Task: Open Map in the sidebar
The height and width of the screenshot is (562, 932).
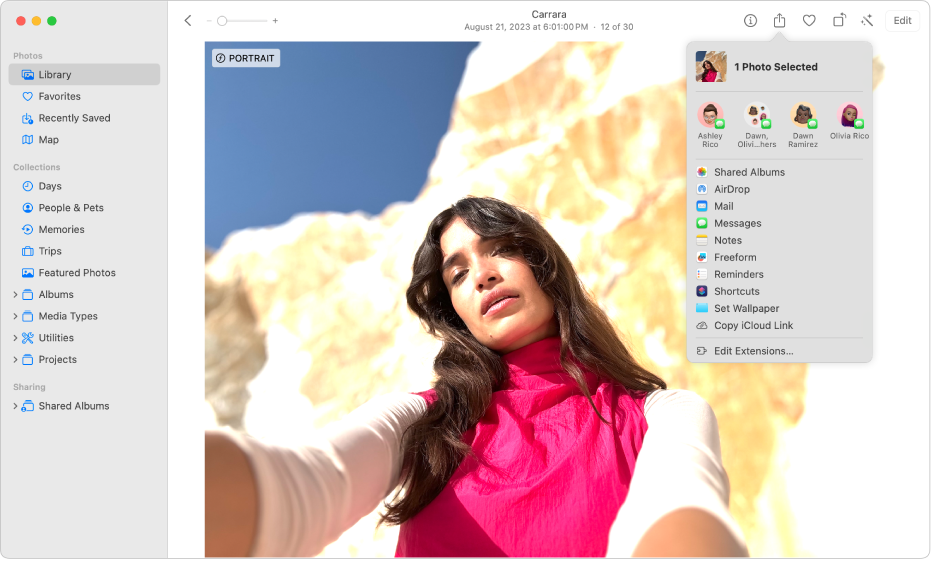Action: pyautogui.click(x=48, y=140)
